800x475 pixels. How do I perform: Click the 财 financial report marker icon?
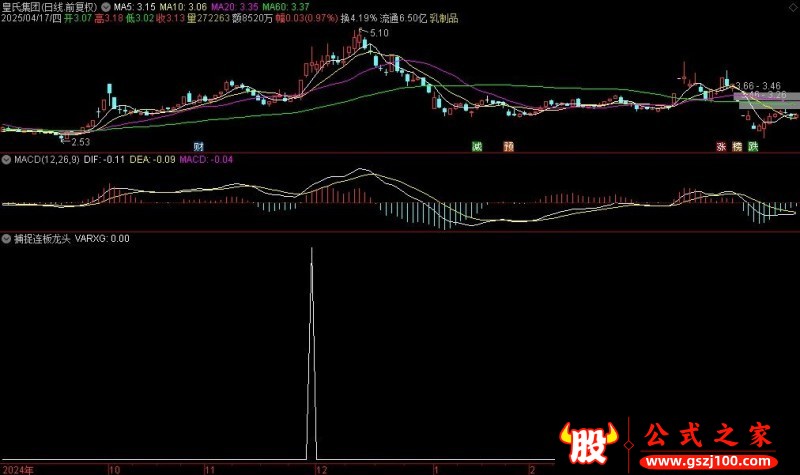tap(198, 147)
